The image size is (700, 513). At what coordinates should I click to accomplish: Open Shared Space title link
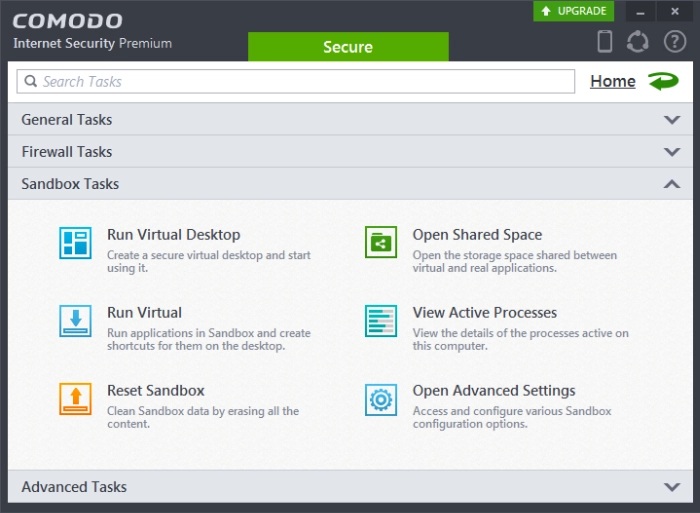click(477, 235)
